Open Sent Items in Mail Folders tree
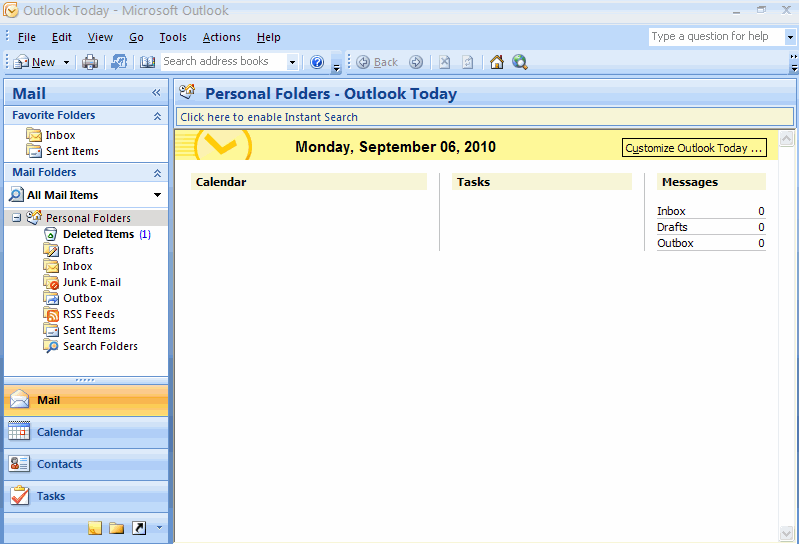This screenshot has height=550, width=800. 89,330
